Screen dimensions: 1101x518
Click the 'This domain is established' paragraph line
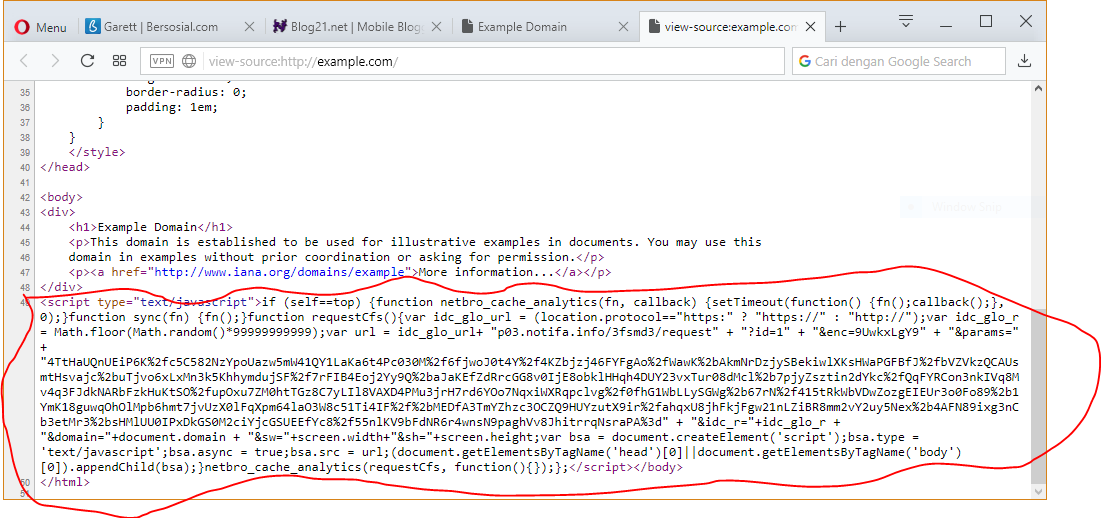[x=415, y=242]
